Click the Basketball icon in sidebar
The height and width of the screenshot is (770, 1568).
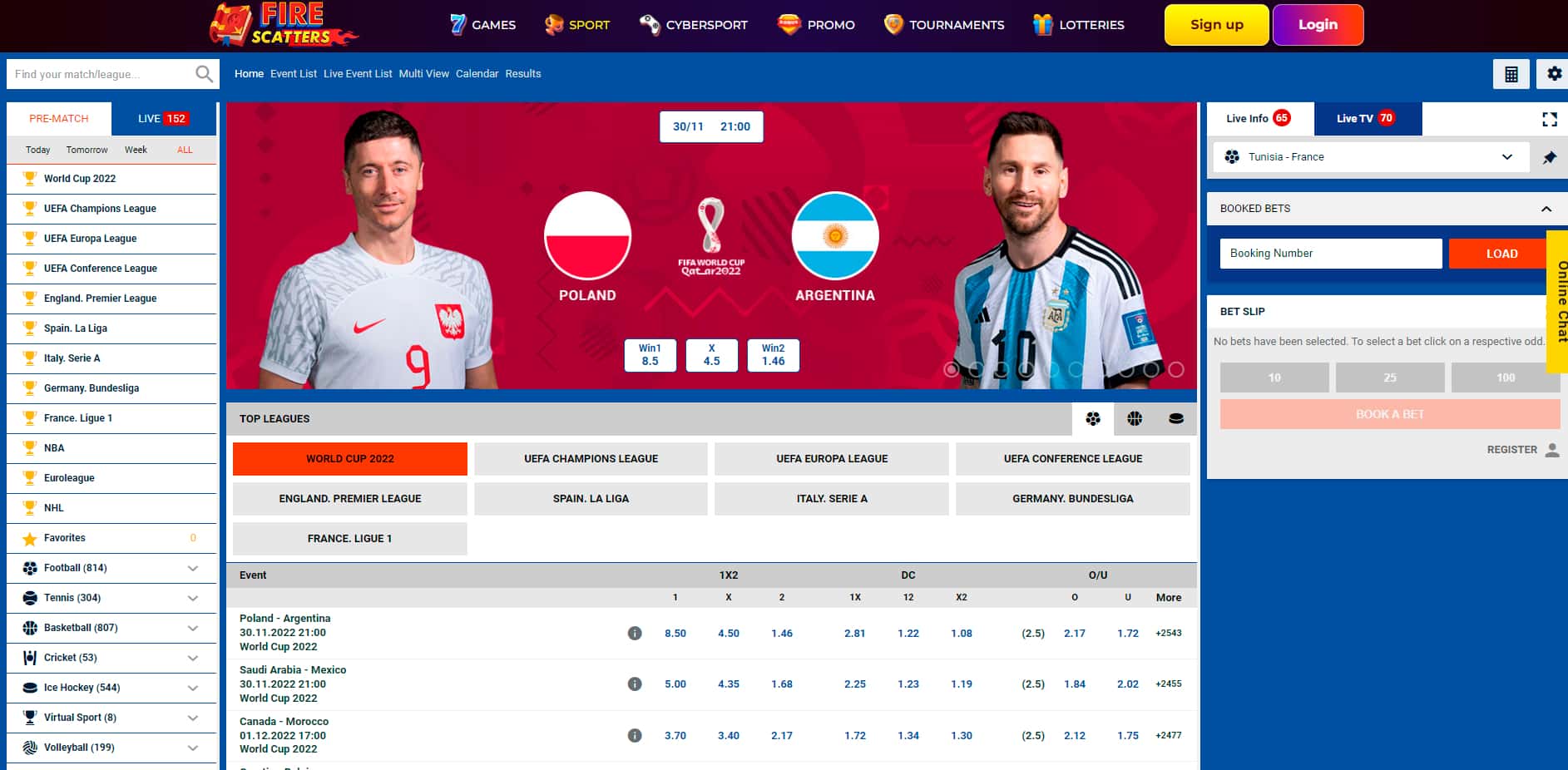pyautogui.click(x=30, y=628)
